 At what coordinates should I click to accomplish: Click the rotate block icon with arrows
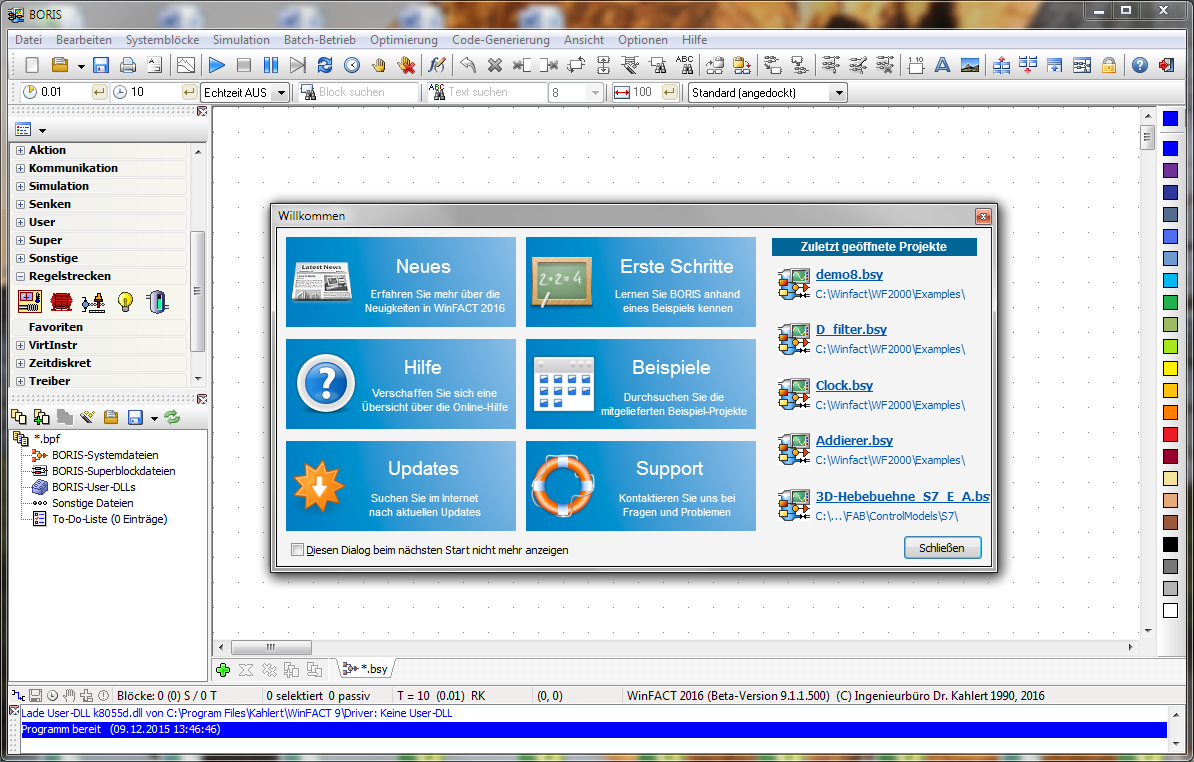pos(576,65)
